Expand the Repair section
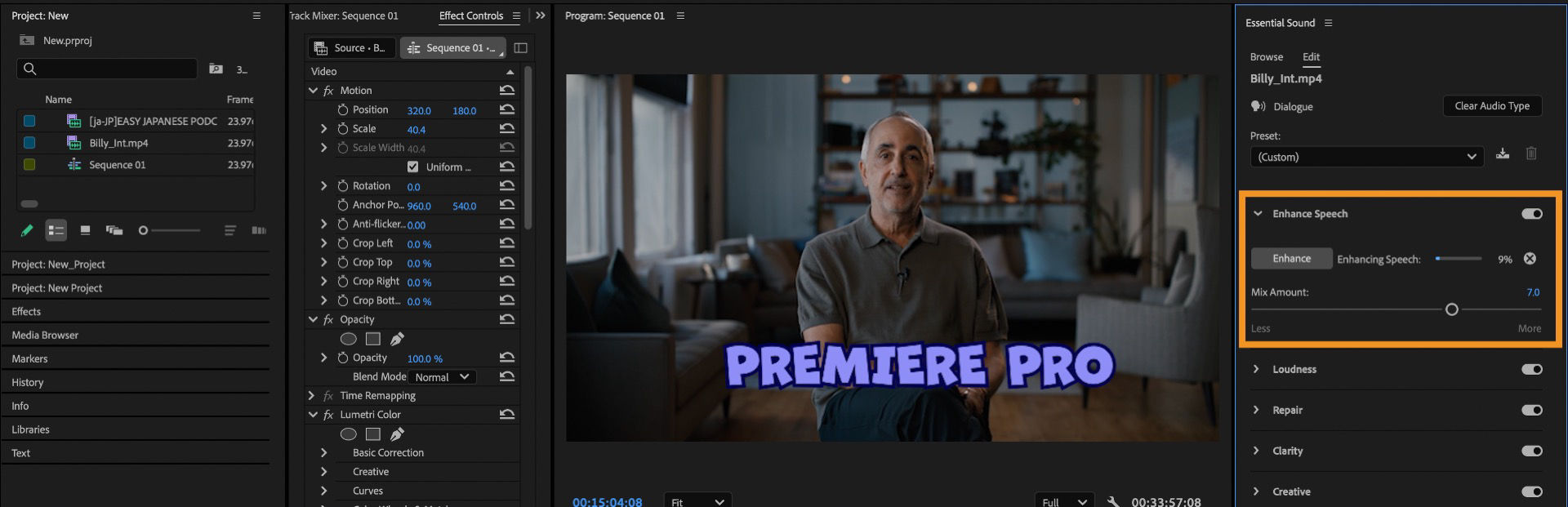This screenshot has width=1568, height=507. (1256, 410)
